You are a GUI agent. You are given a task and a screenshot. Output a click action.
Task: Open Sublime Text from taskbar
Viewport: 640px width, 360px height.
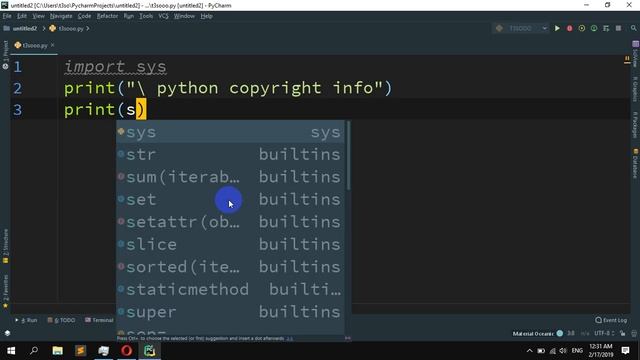click(80, 351)
